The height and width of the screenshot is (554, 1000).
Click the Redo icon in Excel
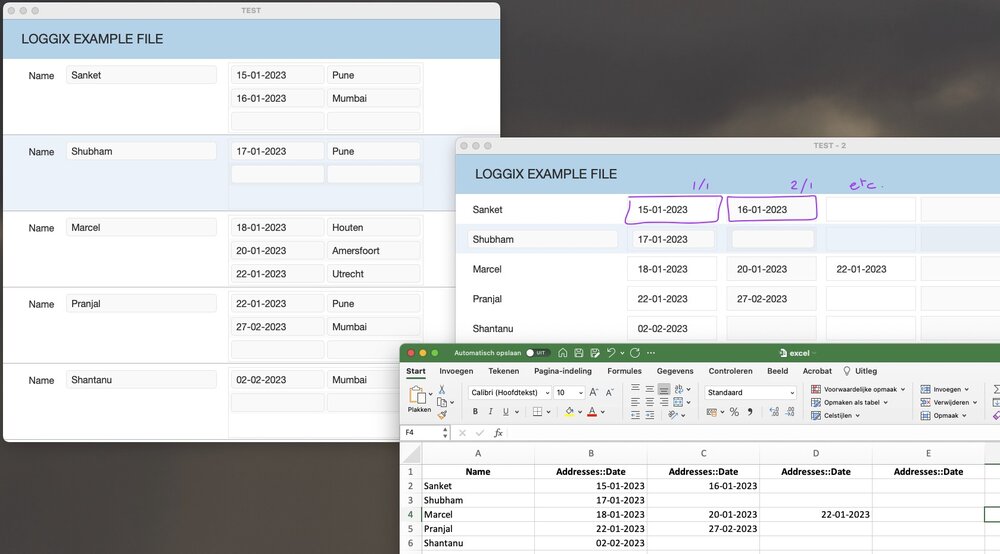tap(635, 353)
